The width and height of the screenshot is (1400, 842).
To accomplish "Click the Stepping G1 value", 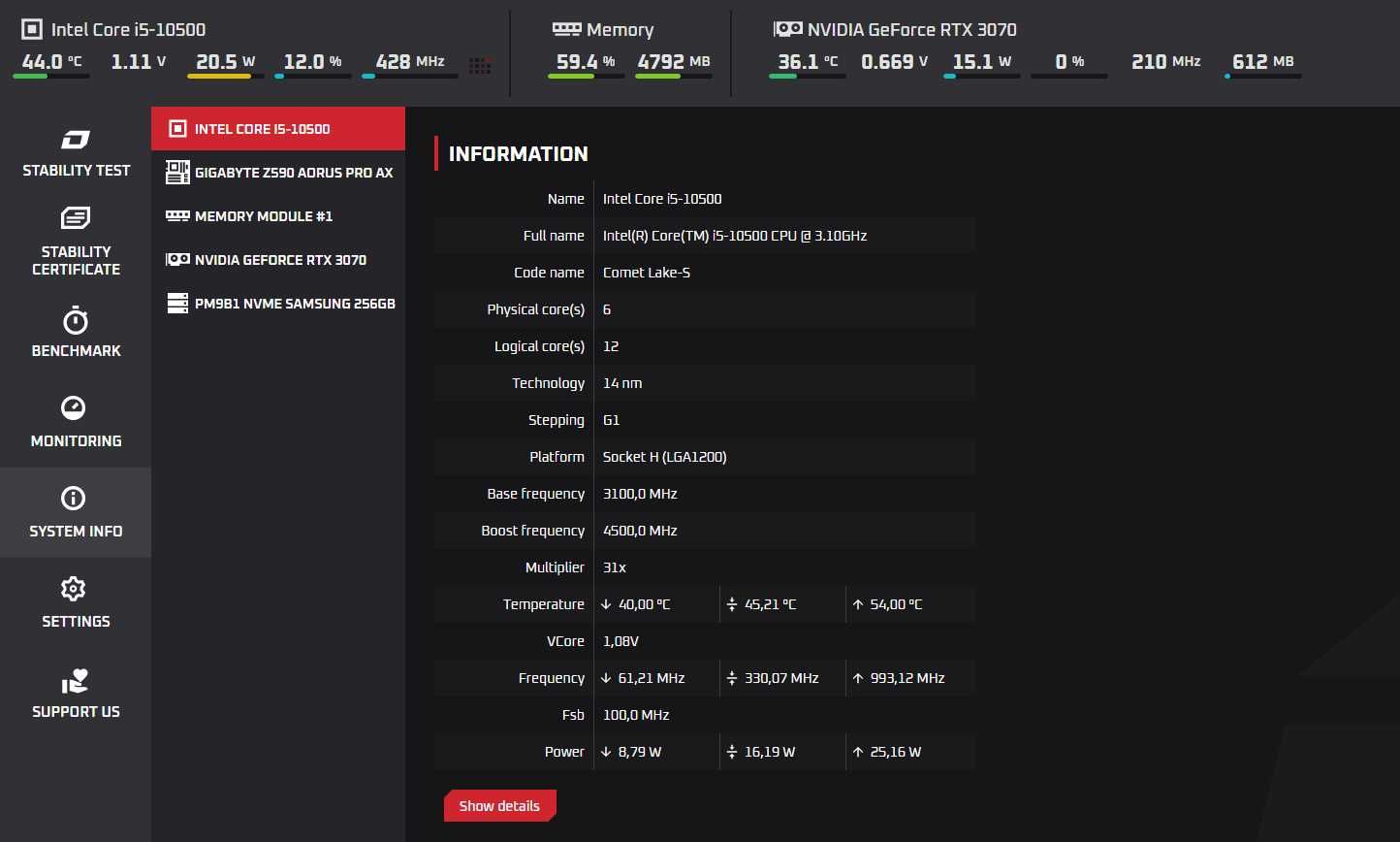I will [611, 420].
